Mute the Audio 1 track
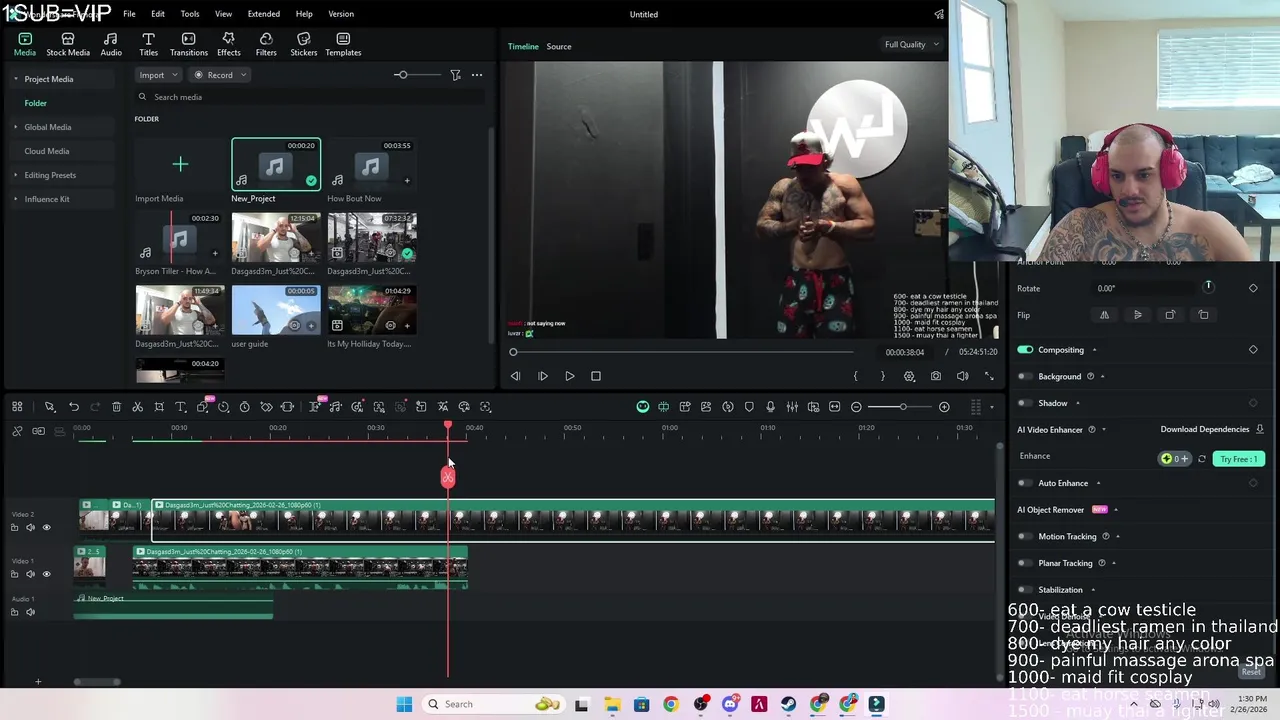Viewport: 1280px width, 720px height. click(30, 612)
